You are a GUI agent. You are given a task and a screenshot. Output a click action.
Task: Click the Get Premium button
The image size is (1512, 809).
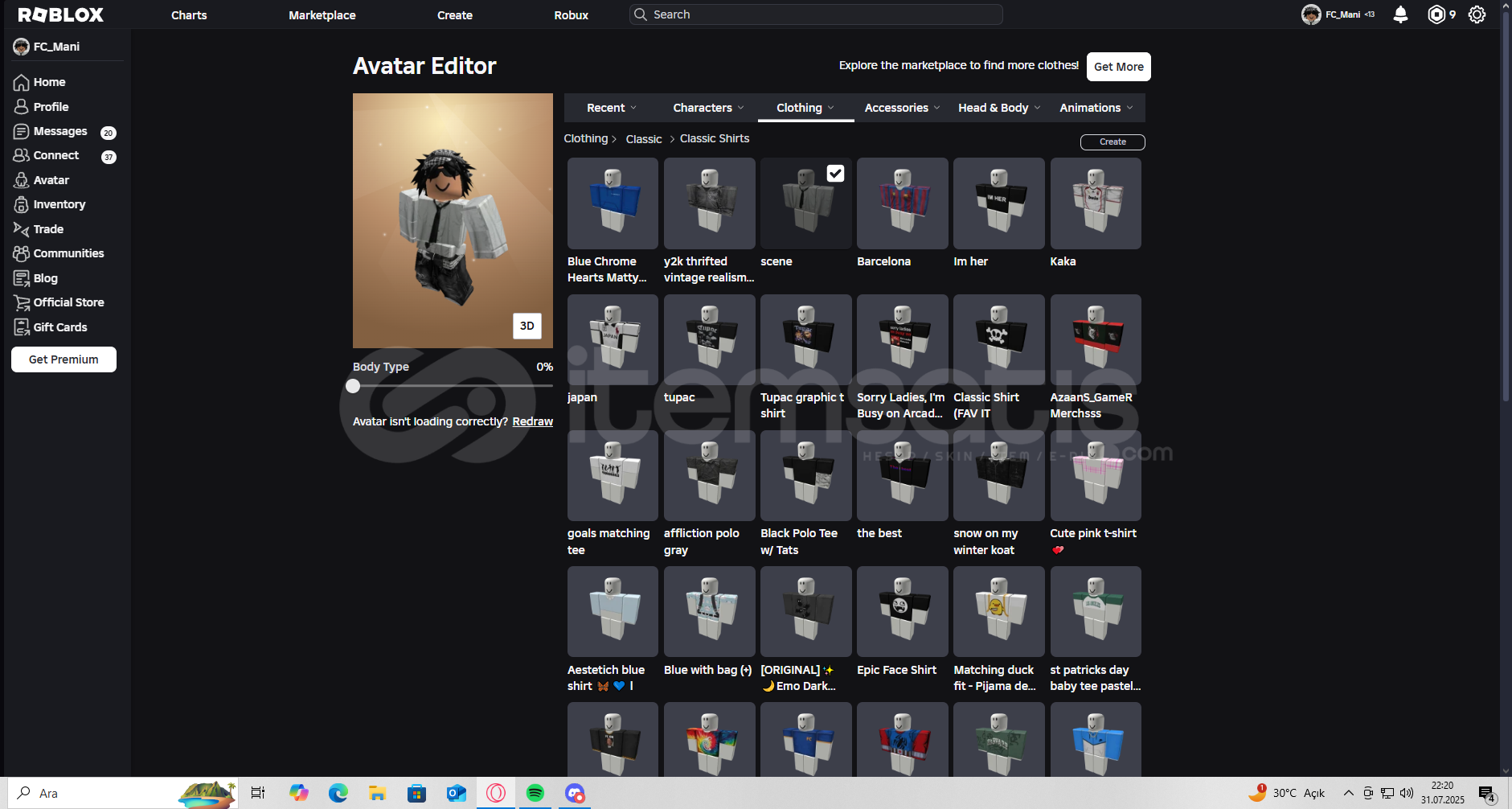64,359
